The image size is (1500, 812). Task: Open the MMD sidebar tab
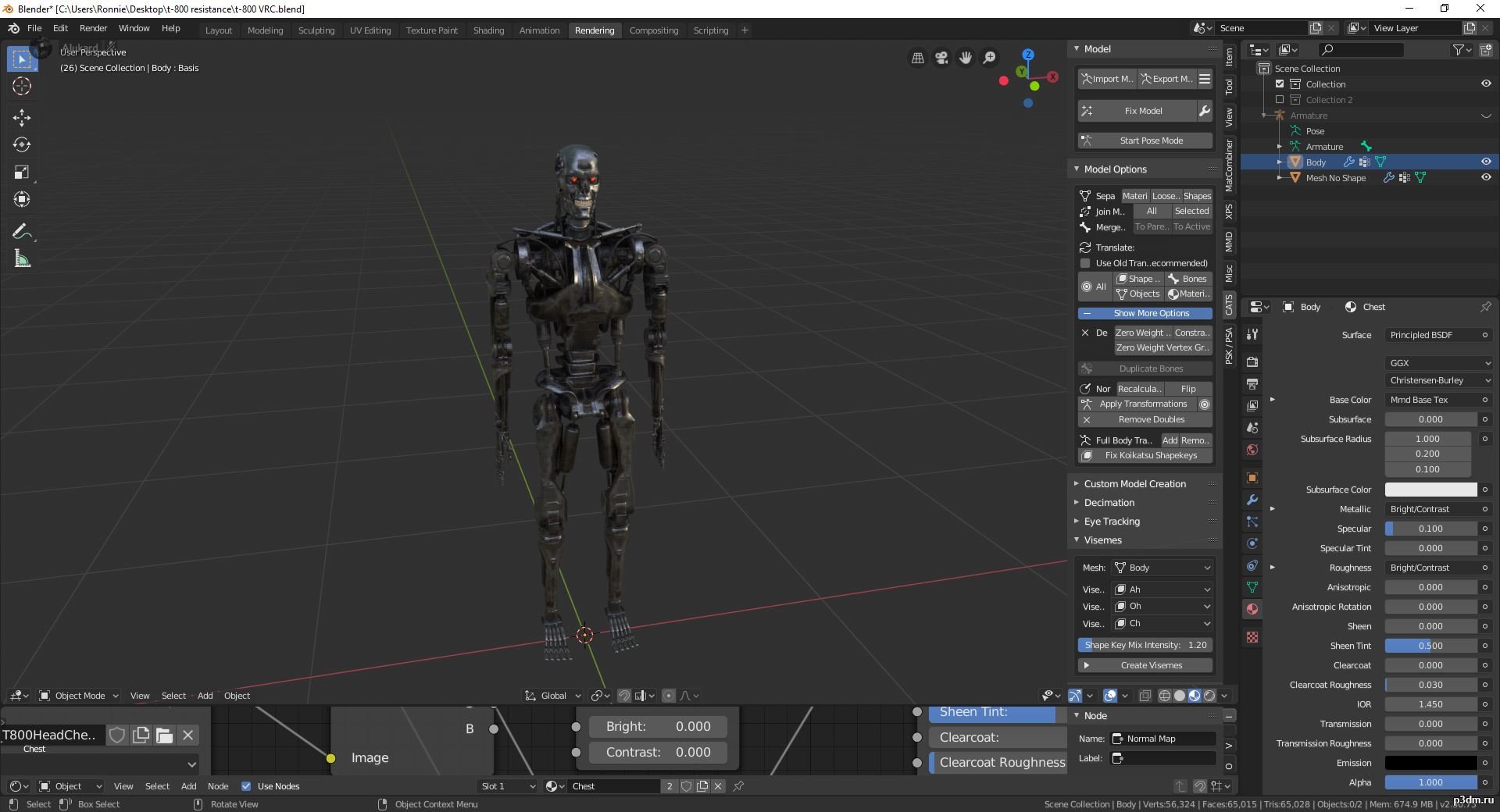pyautogui.click(x=1229, y=242)
